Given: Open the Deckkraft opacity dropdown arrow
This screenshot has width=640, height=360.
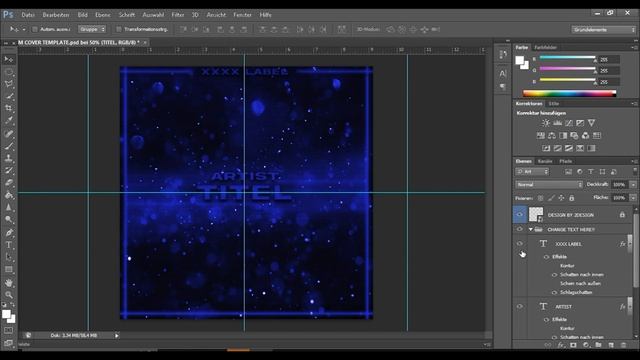Looking at the screenshot, I should pos(633,185).
